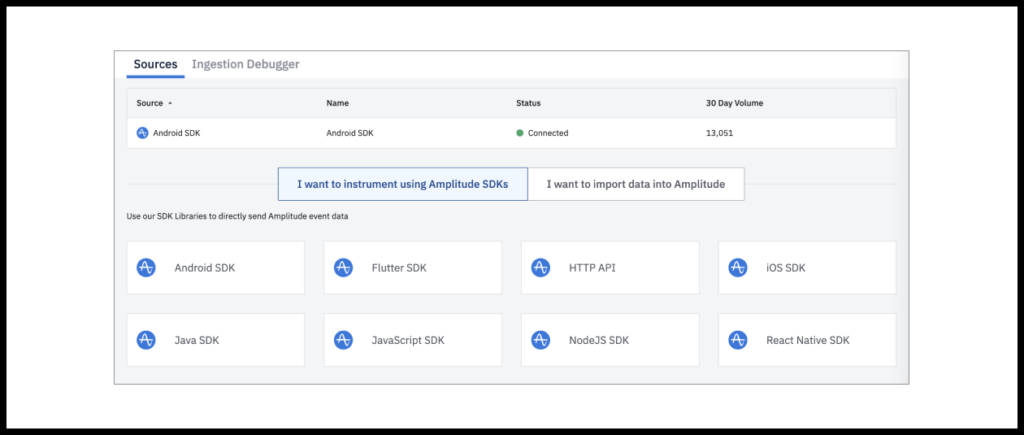This screenshot has width=1024, height=435.
Task: Click the Flutter SDK card's Amplitude icon
Action: coord(344,268)
